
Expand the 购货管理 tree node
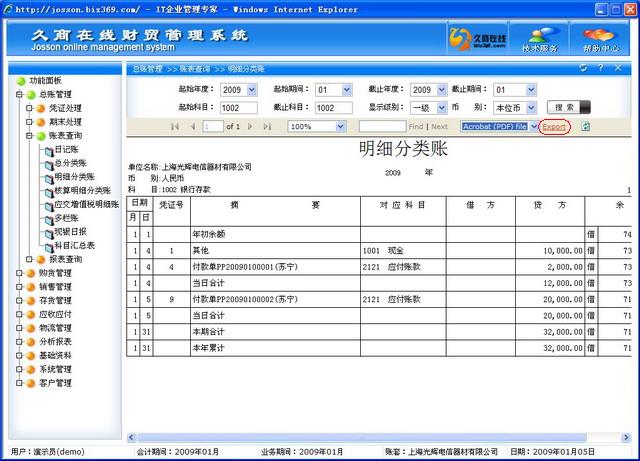point(19,273)
